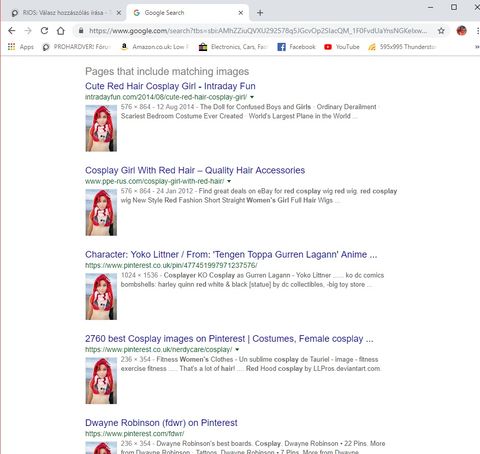Viewport: 480px width, 454px height.
Task: Expand the ppe-rus.com result dropdown arrow
Action: 229,181
